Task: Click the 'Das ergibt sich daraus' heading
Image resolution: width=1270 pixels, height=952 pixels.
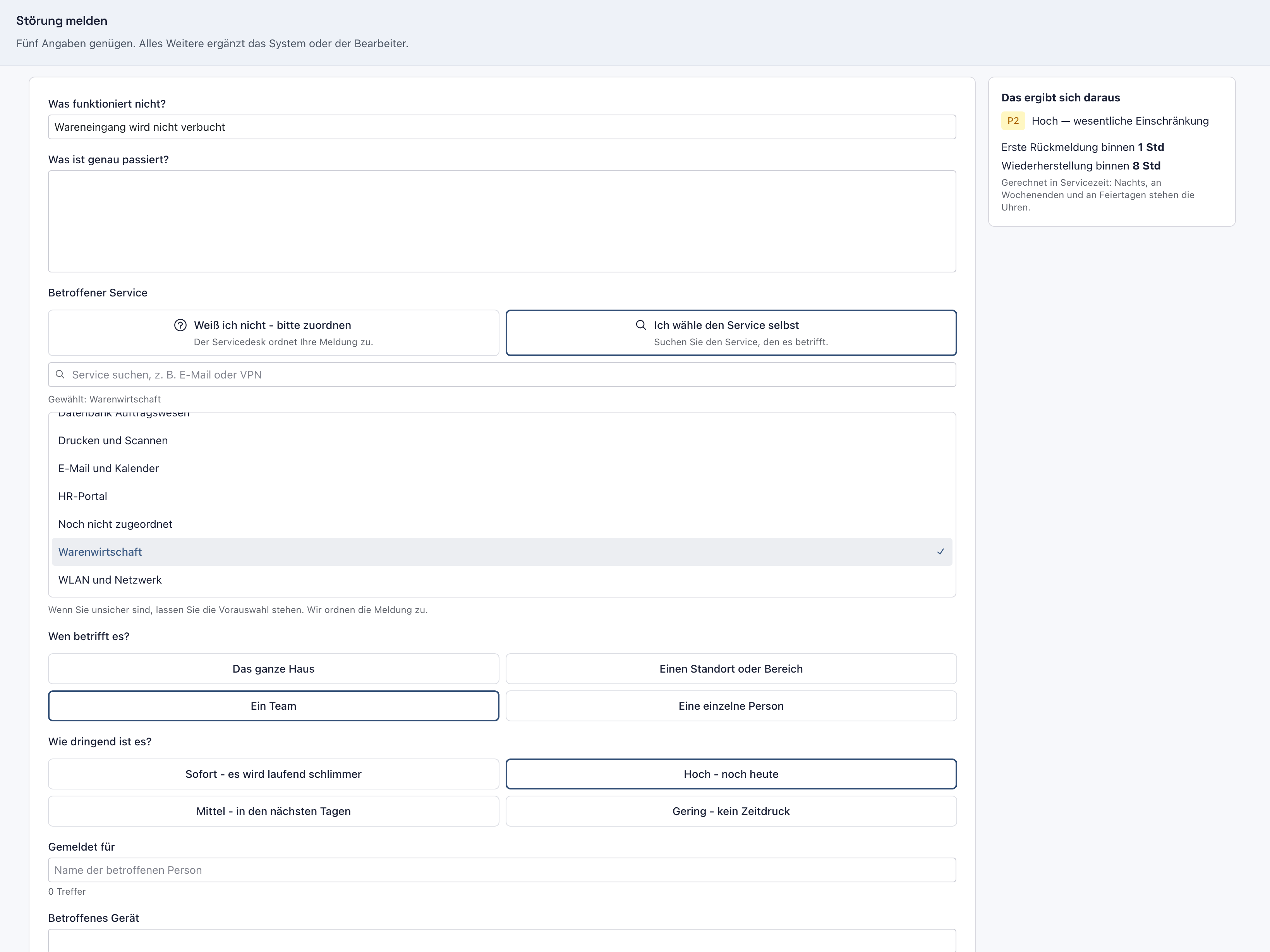Action: point(1061,98)
